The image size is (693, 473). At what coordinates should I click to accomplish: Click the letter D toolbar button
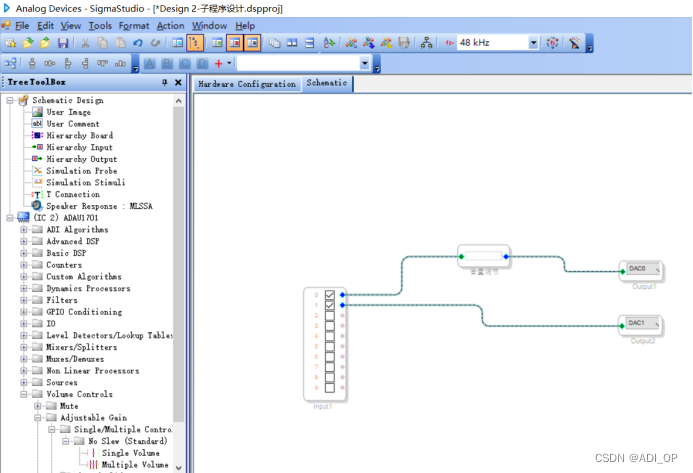[202, 64]
